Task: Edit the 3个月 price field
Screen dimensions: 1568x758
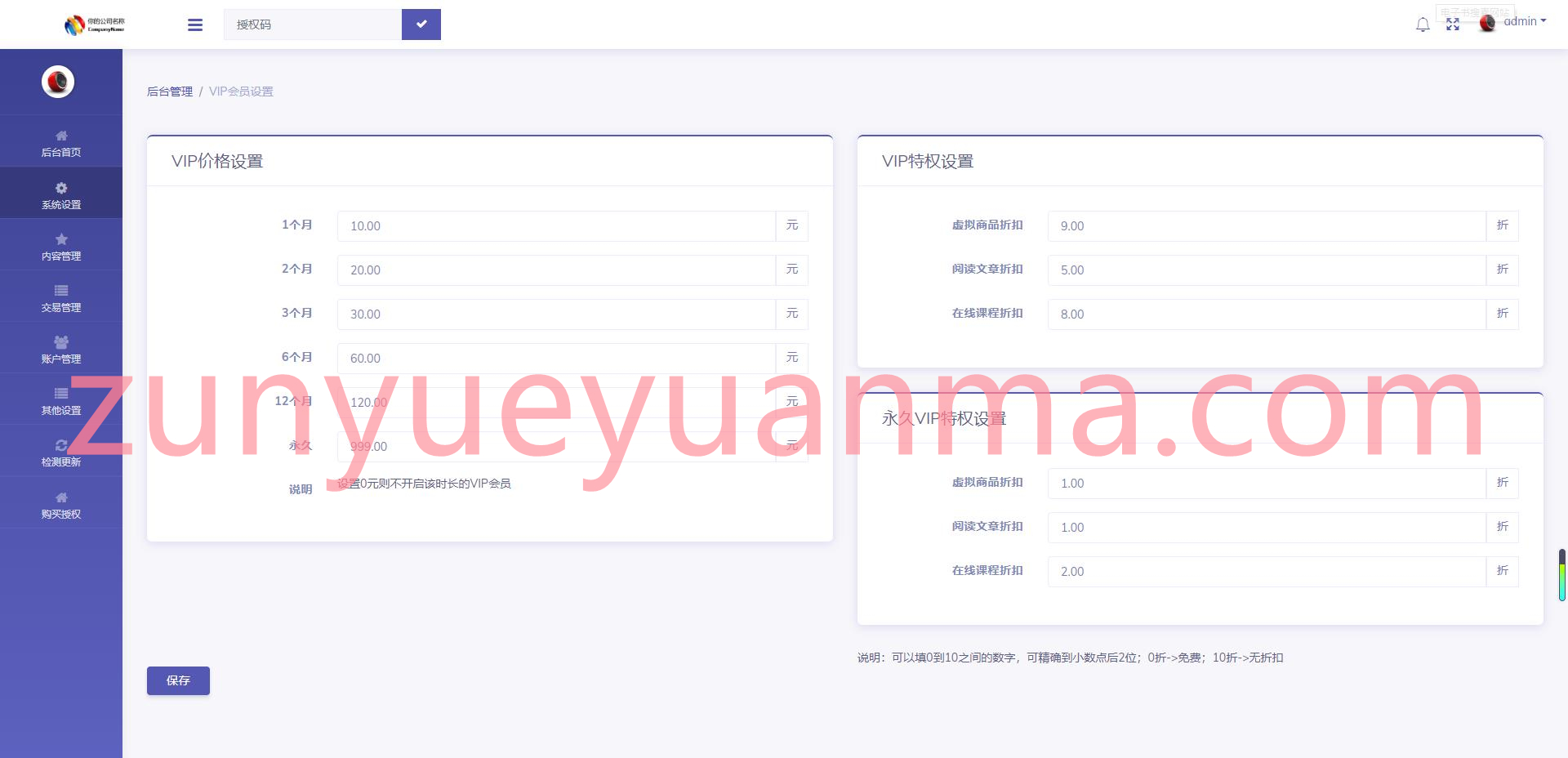Action: coord(556,314)
